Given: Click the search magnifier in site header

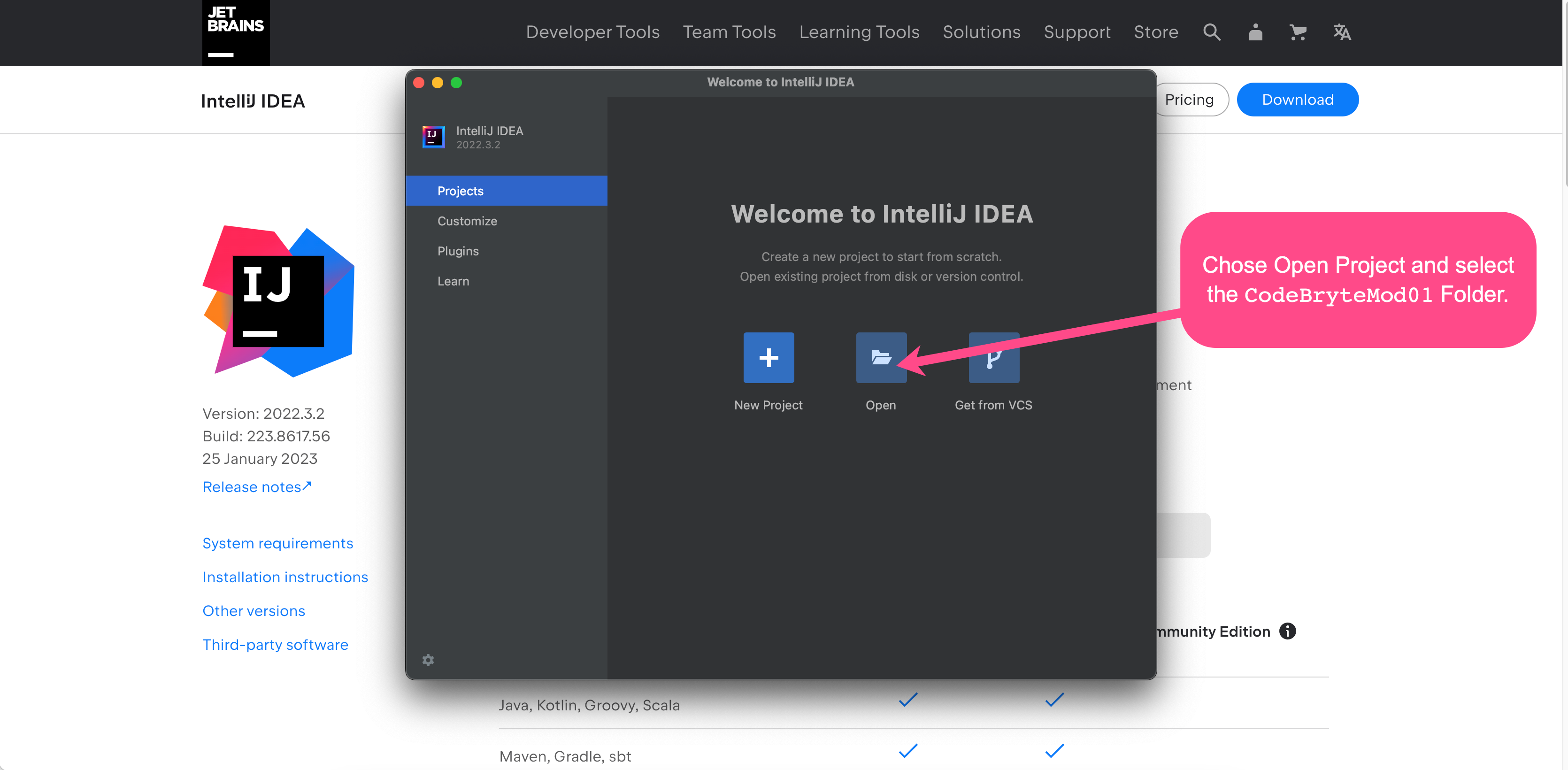Looking at the screenshot, I should pyautogui.click(x=1211, y=32).
